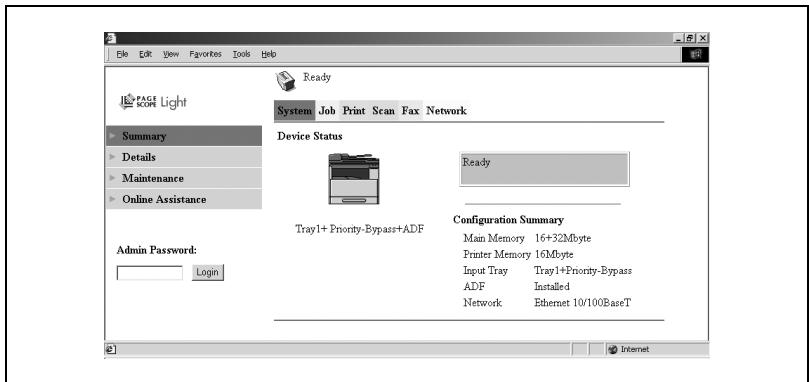The height and width of the screenshot is (382, 809).
Task: Open the Favorites menu
Action: (205, 54)
